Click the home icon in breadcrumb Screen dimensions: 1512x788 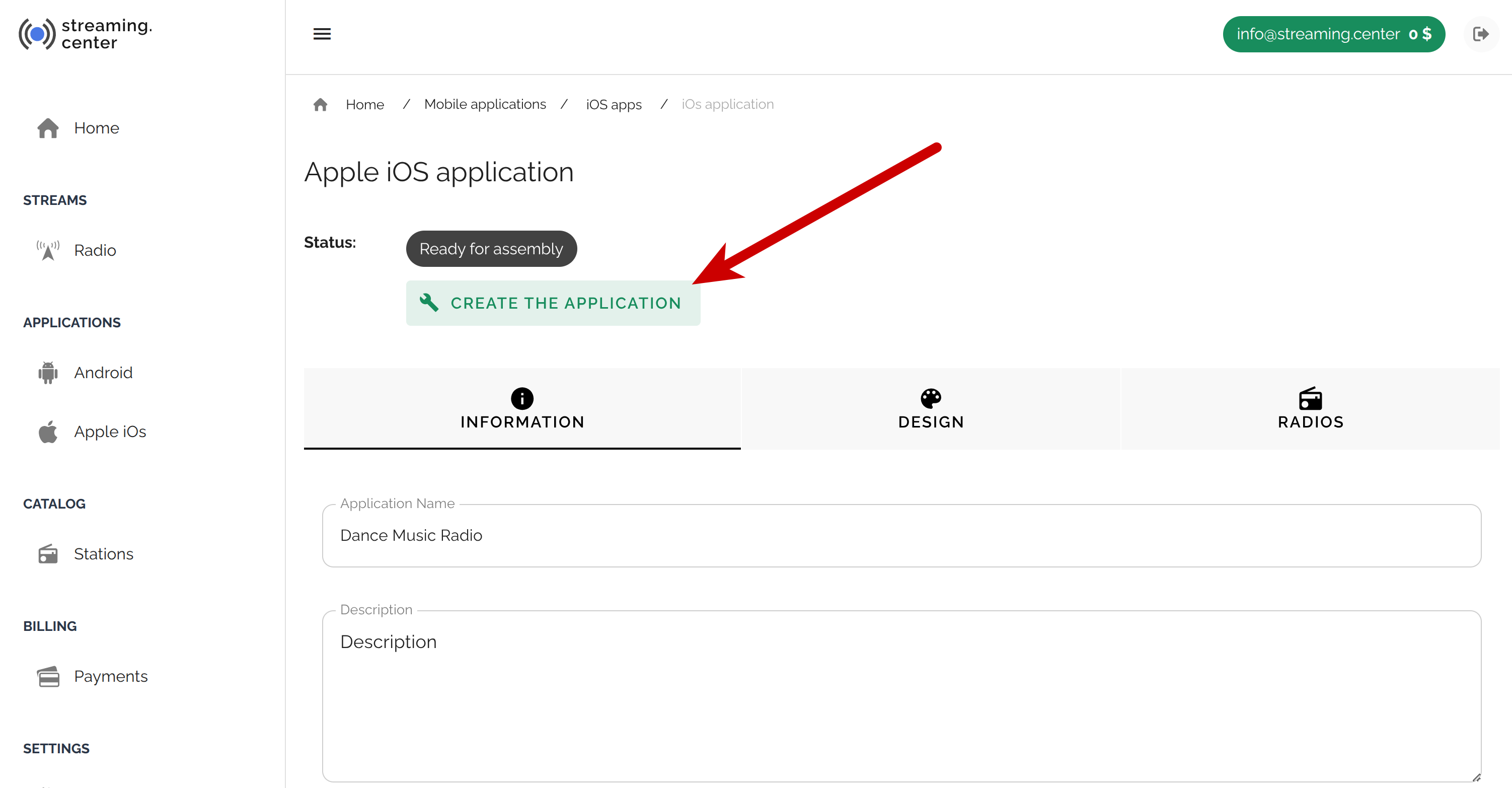click(x=320, y=105)
